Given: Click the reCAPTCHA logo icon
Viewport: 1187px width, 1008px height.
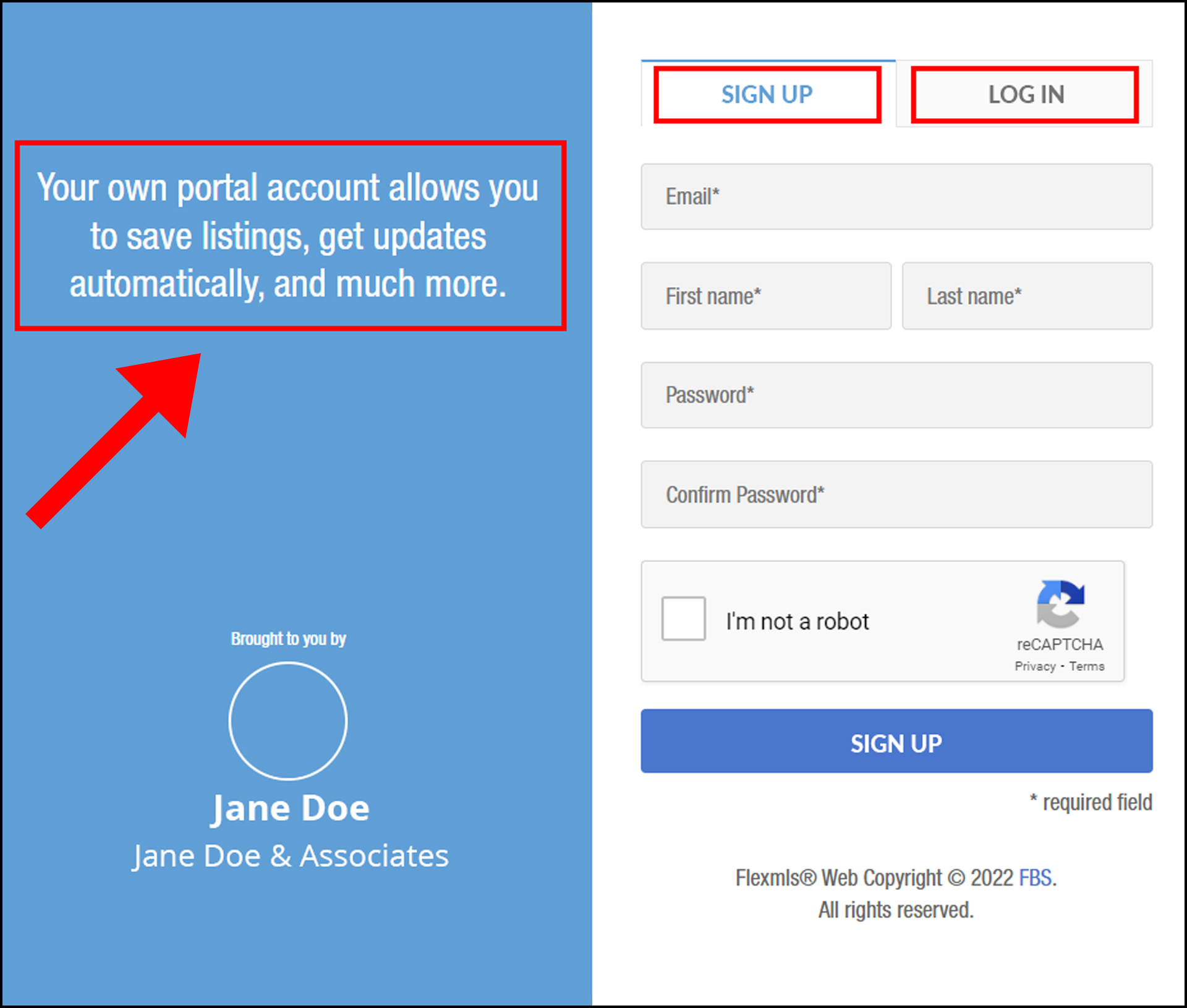Looking at the screenshot, I should [1060, 604].
